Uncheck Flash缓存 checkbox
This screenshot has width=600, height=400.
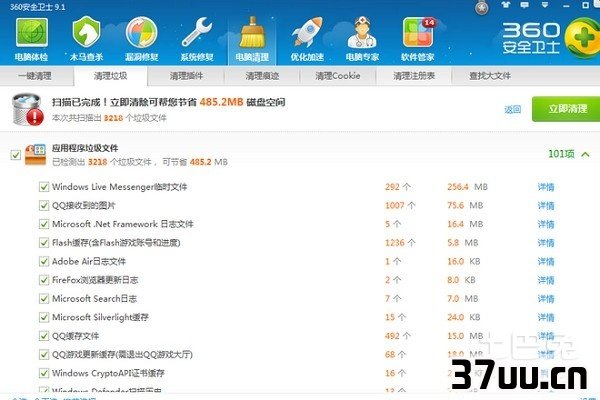[x=44, y=243]
